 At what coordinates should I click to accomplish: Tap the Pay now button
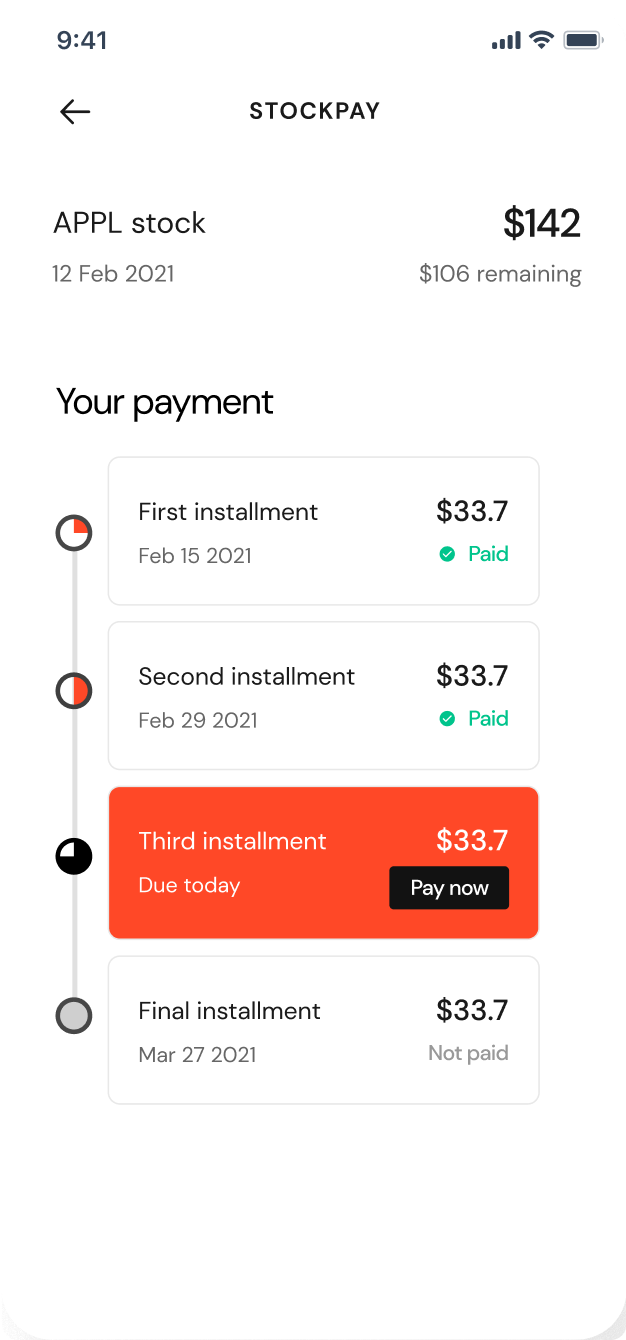pyautogui.click(x=449, y=888)
